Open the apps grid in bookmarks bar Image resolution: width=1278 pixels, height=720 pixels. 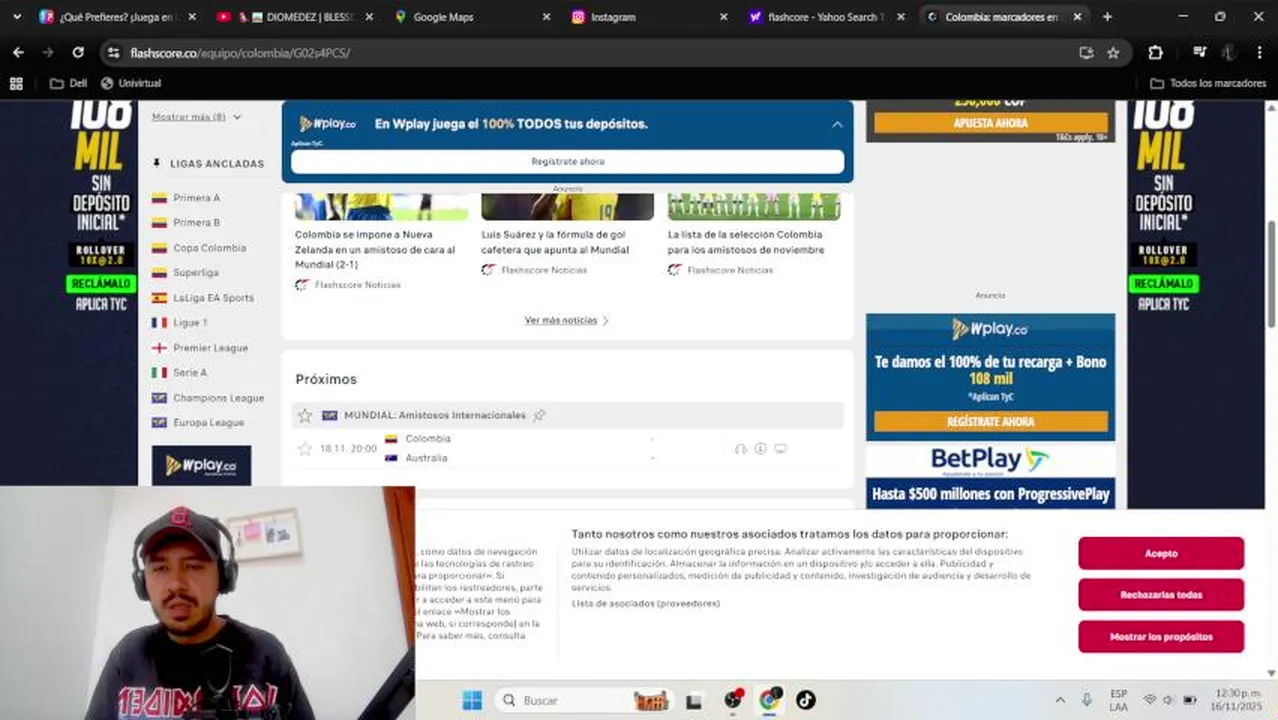point(16,83)
